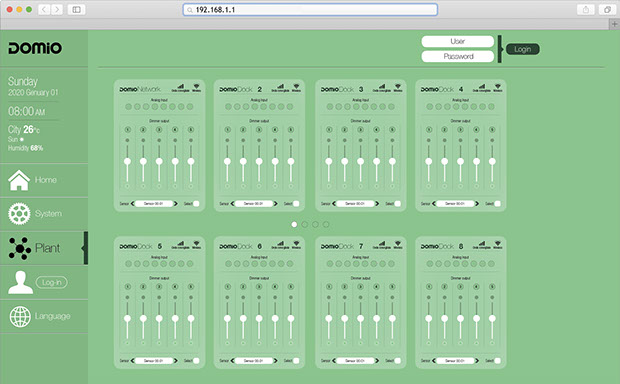
Task: Click wireless icon on DomoDock 3
Action: point(398,86)
